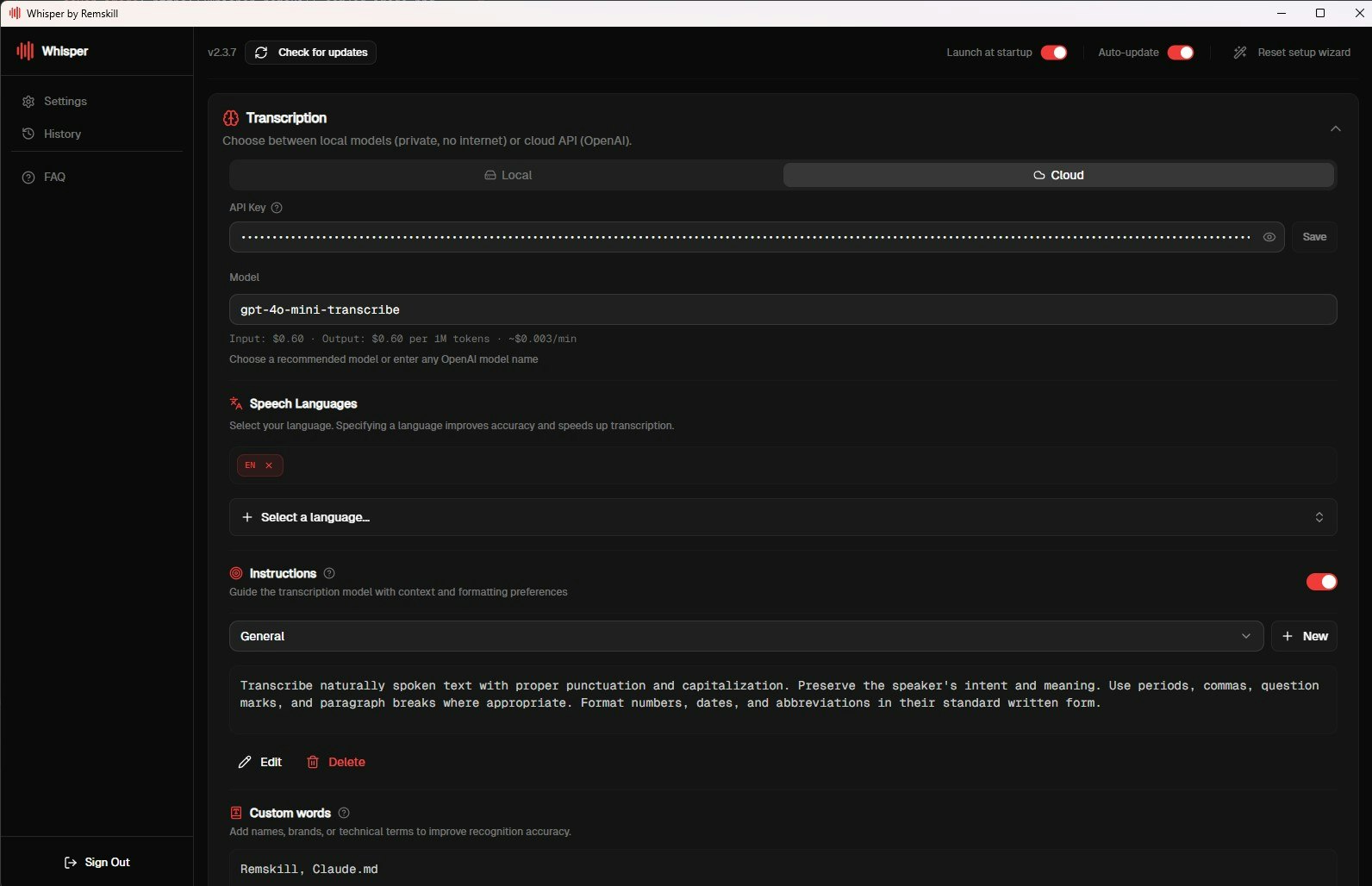Click Reset setup wizard
This screenshot has height=886, width=1372.
[x=1292, y=53]
